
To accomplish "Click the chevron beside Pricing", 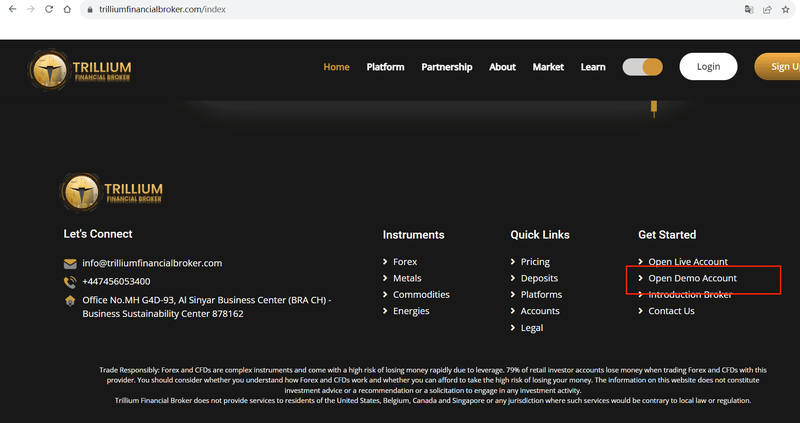I will click(513, 262).
